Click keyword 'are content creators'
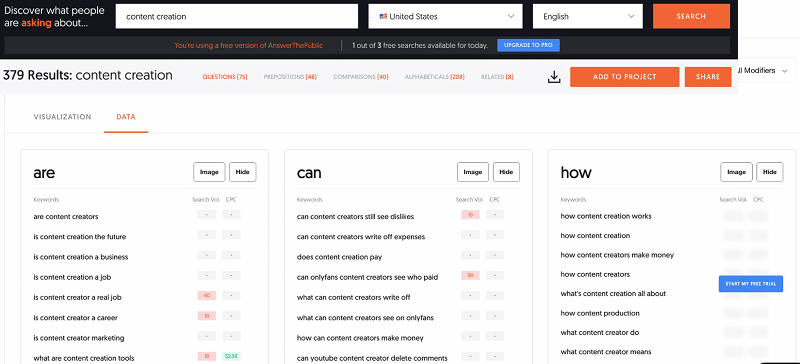 pos(66,216)
